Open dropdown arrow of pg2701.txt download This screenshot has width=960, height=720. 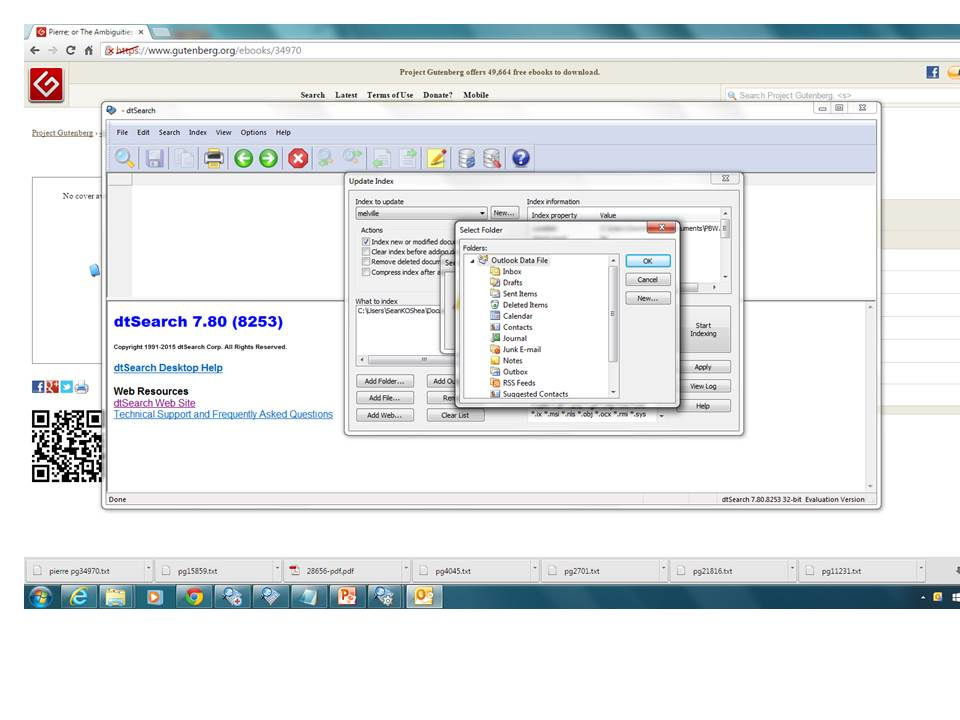663,569
